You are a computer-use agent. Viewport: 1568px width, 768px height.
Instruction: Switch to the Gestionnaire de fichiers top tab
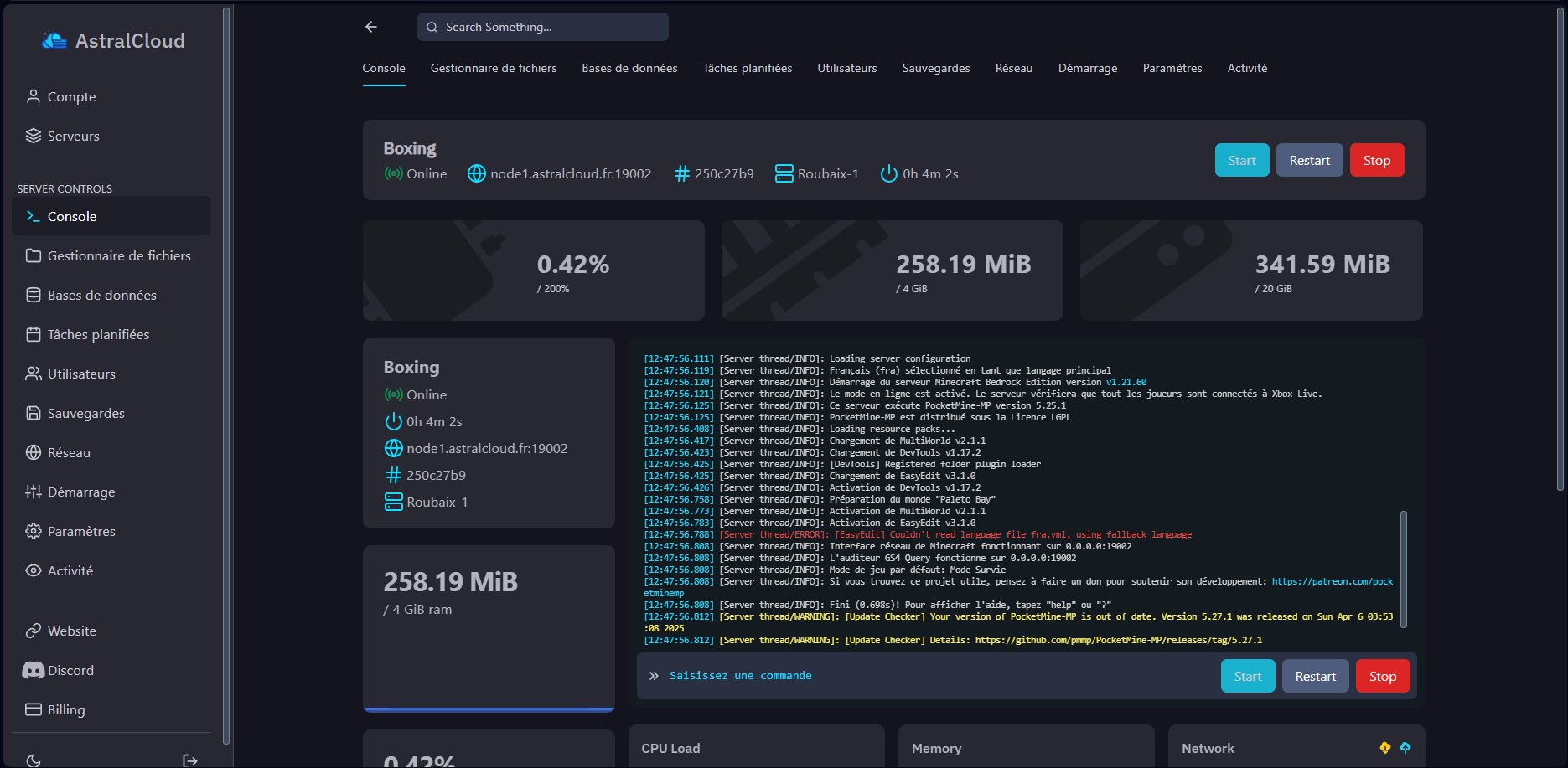(493, 68)
